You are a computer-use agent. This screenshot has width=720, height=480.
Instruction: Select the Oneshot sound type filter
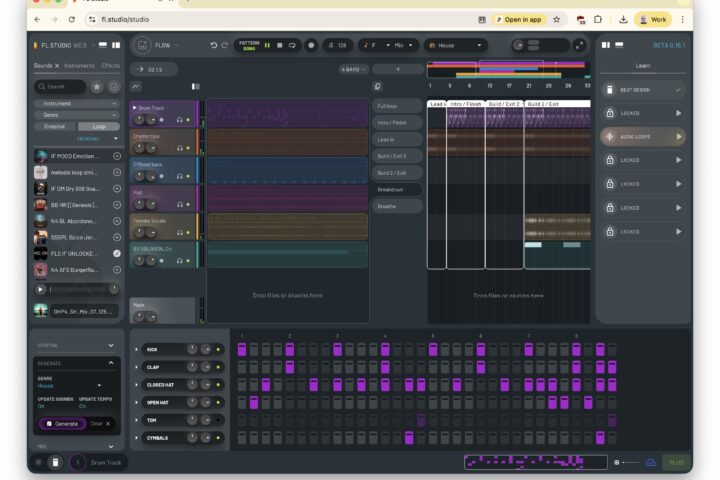pos(55,126)
